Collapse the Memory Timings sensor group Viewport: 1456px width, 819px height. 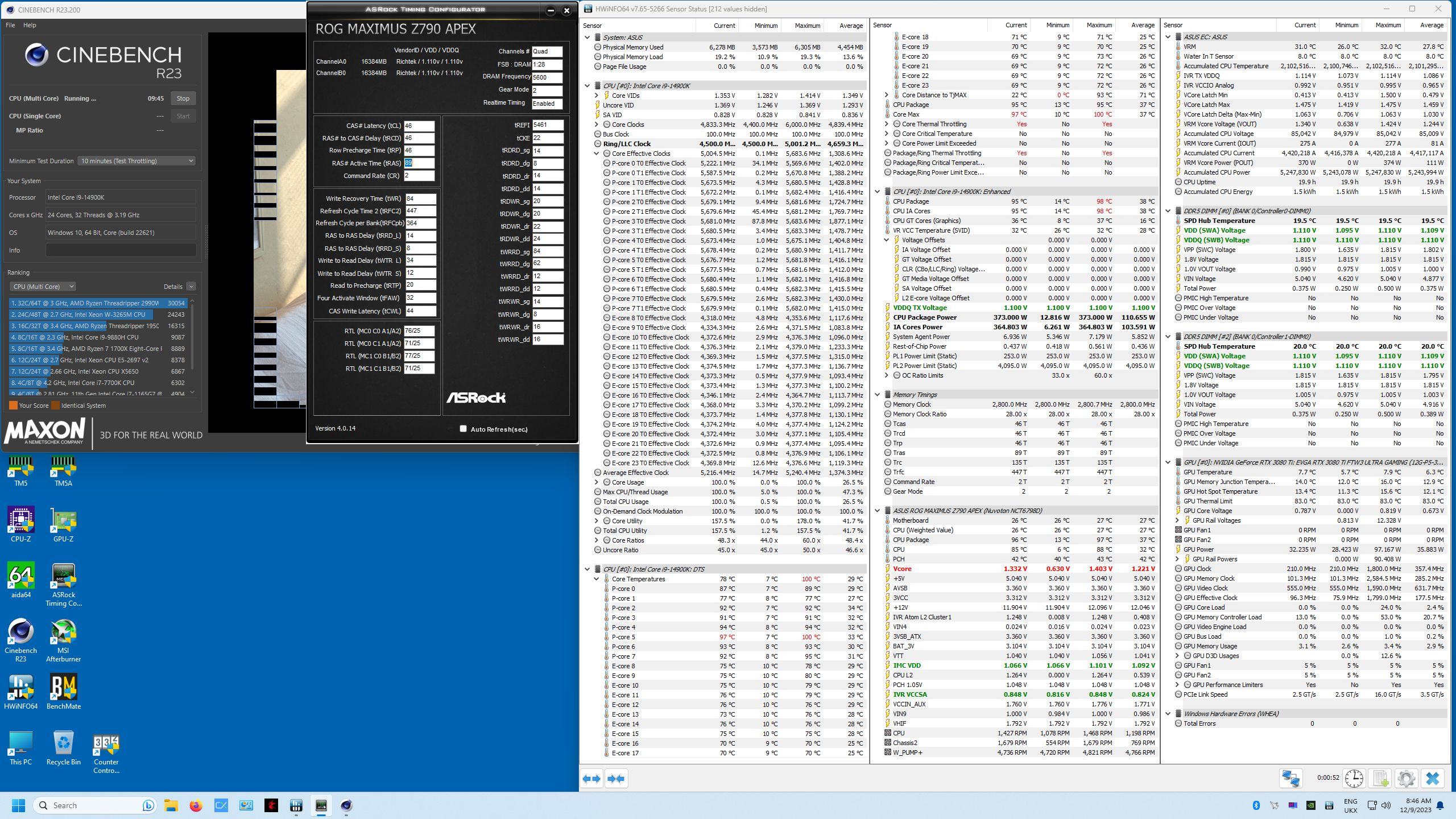coord(877,395)
